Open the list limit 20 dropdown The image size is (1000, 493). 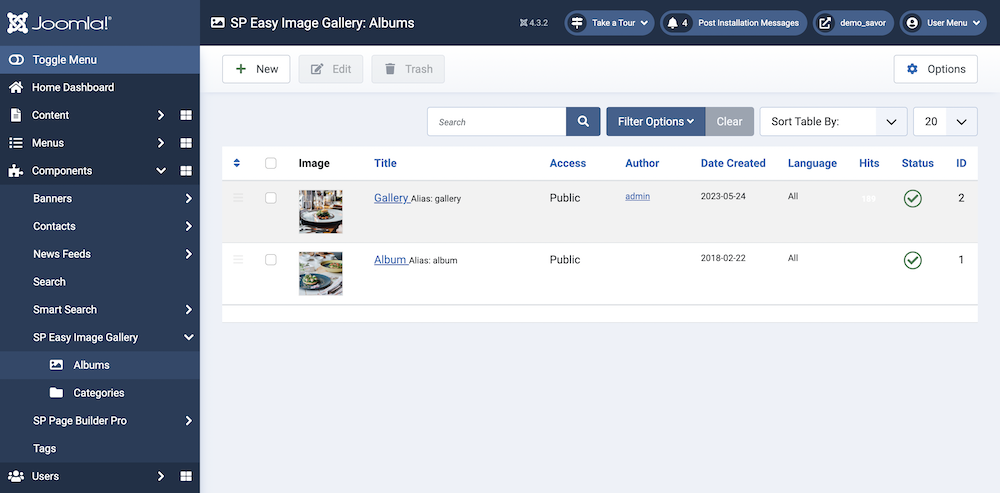945,122
